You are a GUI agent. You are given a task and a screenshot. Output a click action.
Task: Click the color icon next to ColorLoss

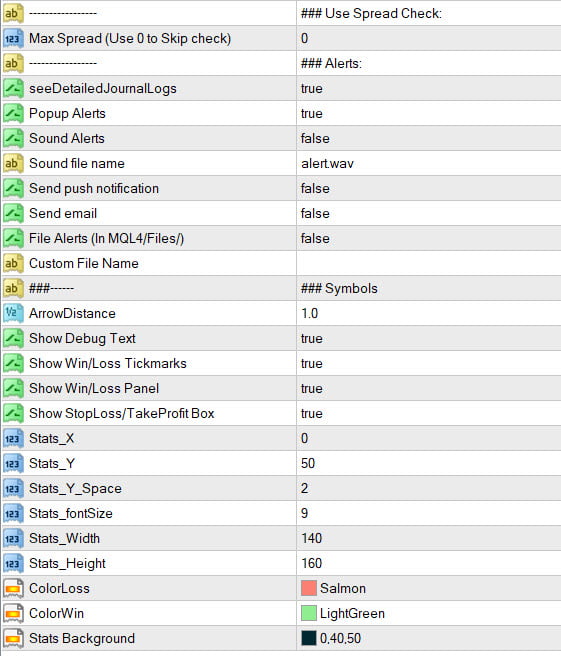coord(13,588)
